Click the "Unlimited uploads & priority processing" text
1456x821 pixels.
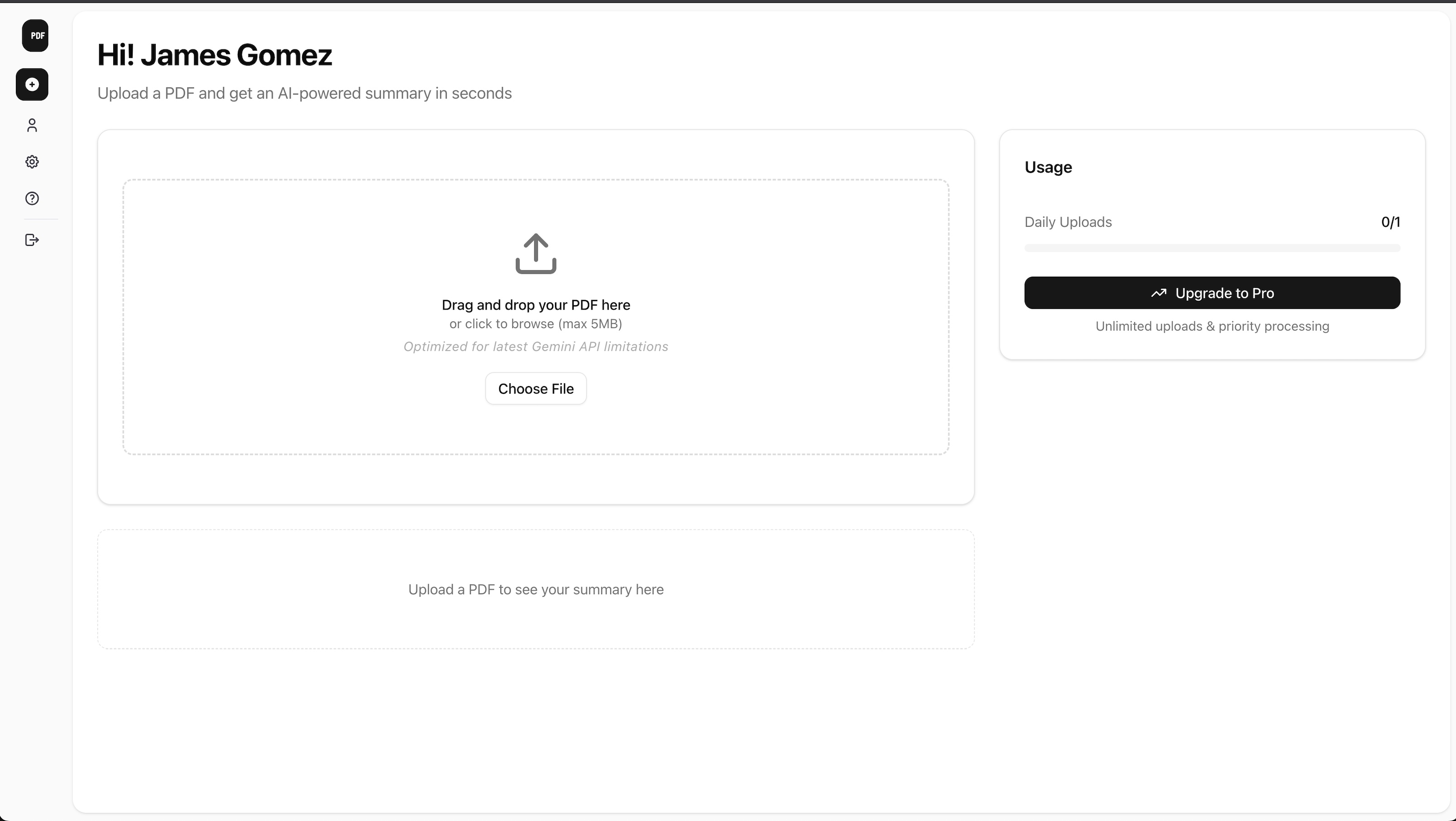pyautogui.click(x=1212, y=326)
